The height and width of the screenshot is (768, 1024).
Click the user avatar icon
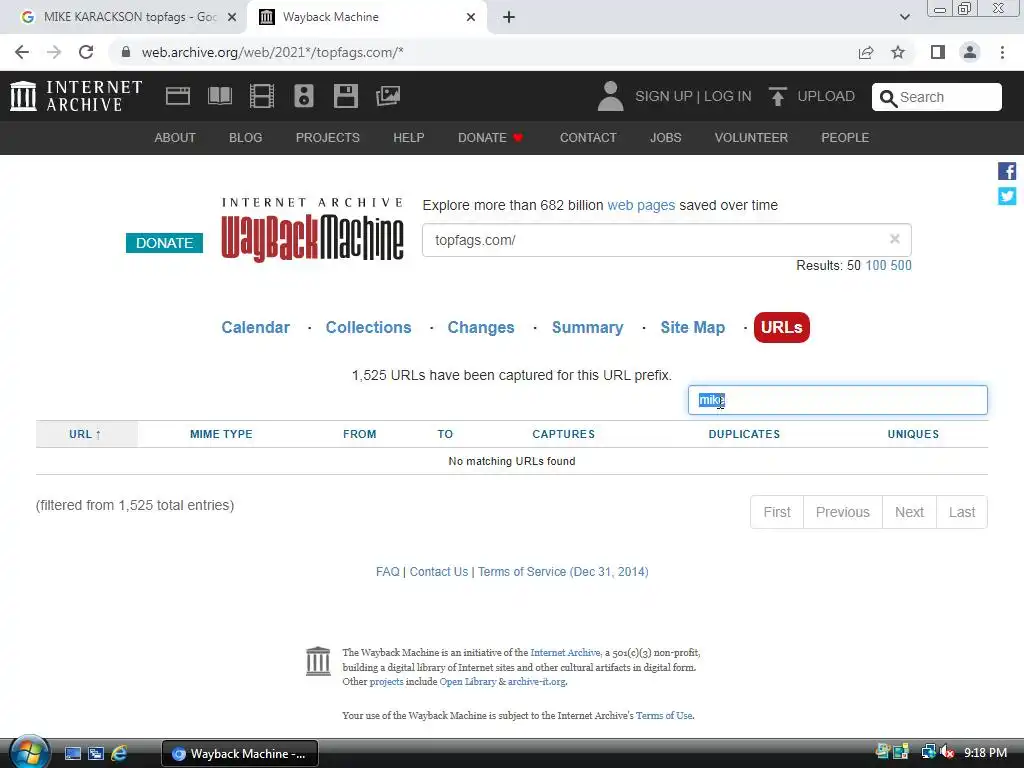point(611,96)
